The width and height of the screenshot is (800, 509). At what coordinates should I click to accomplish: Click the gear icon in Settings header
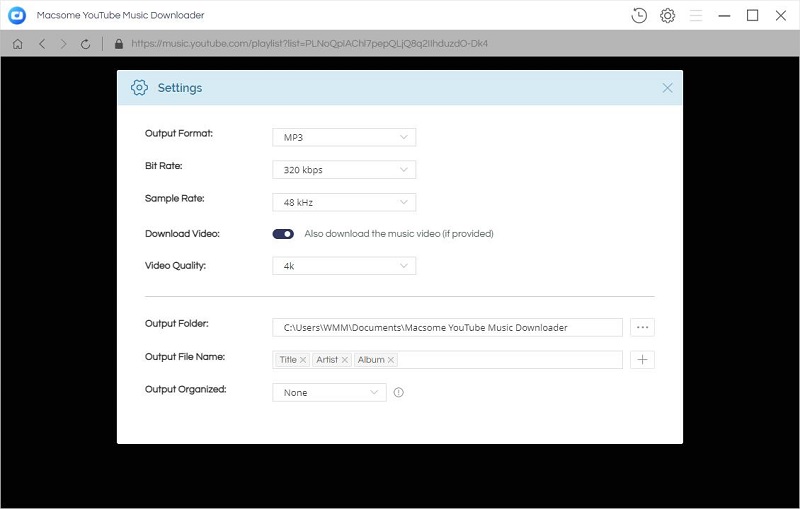[139, 88]
